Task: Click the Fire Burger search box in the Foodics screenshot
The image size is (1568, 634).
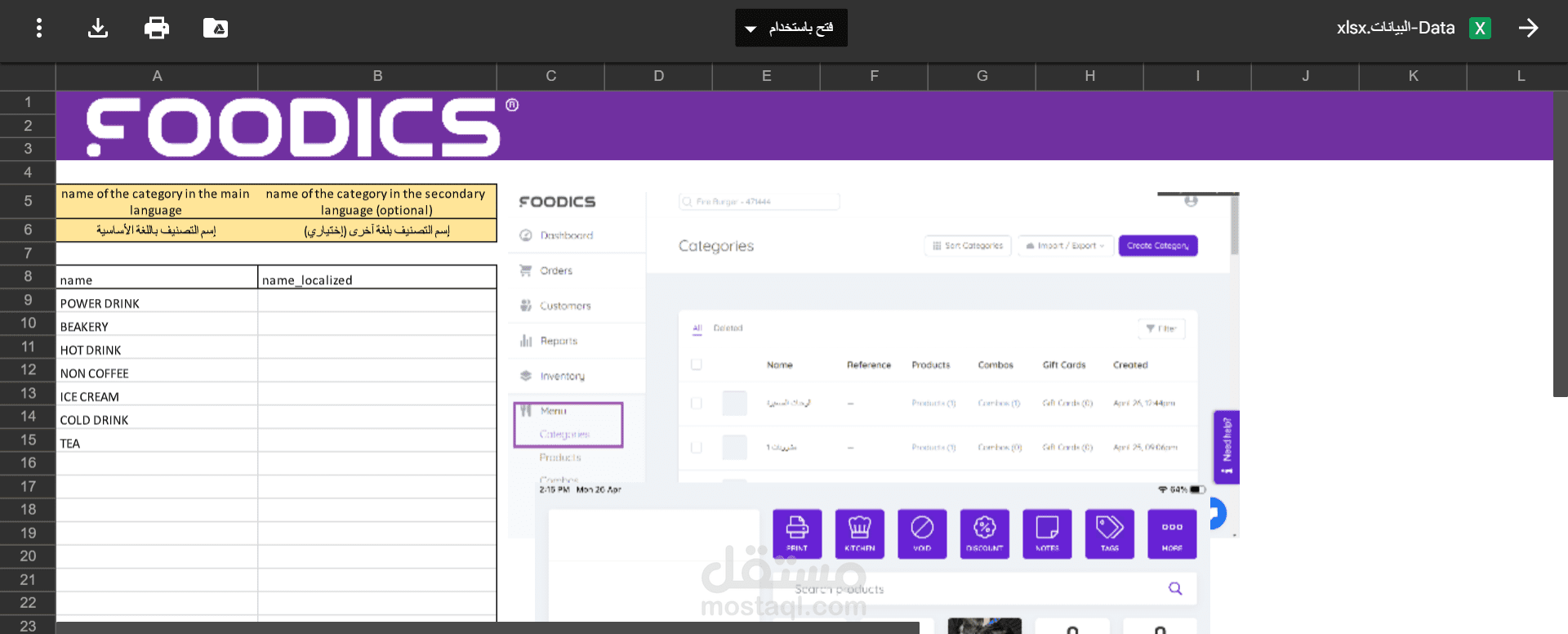Action: (x=759, y=201)
